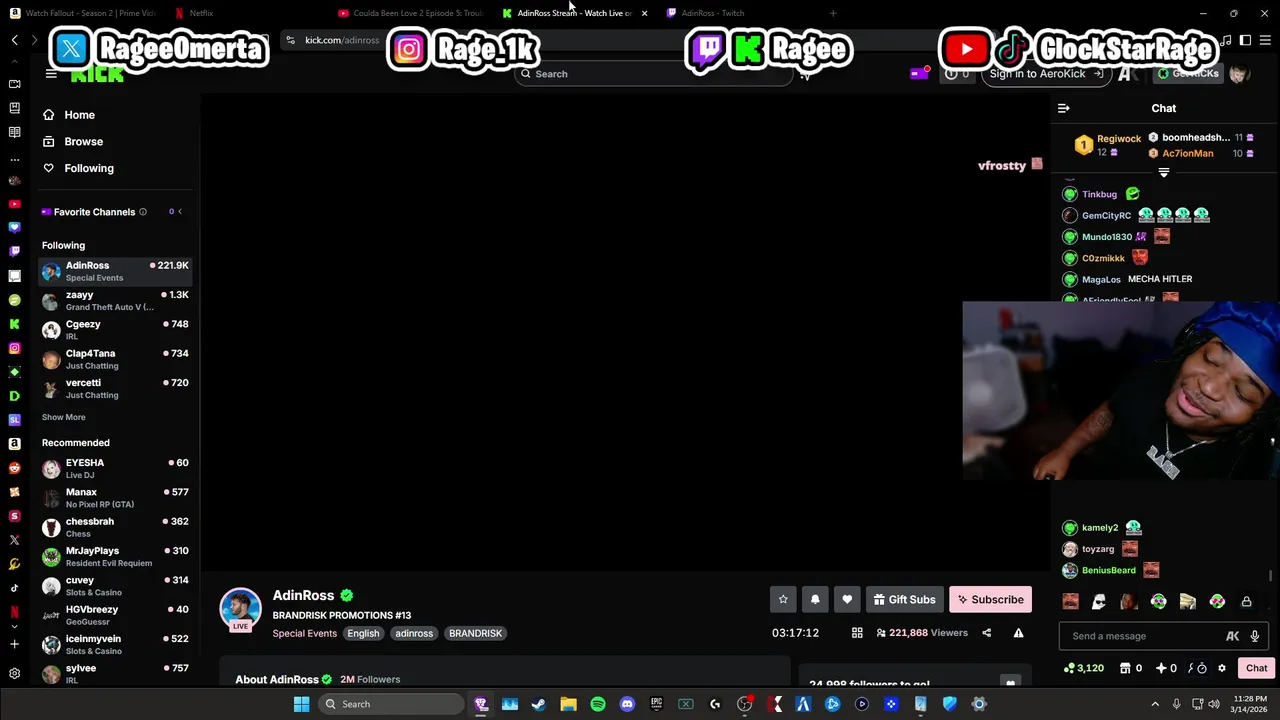
Task: Click the Subscribe button
Action: (x=990, y=599)
